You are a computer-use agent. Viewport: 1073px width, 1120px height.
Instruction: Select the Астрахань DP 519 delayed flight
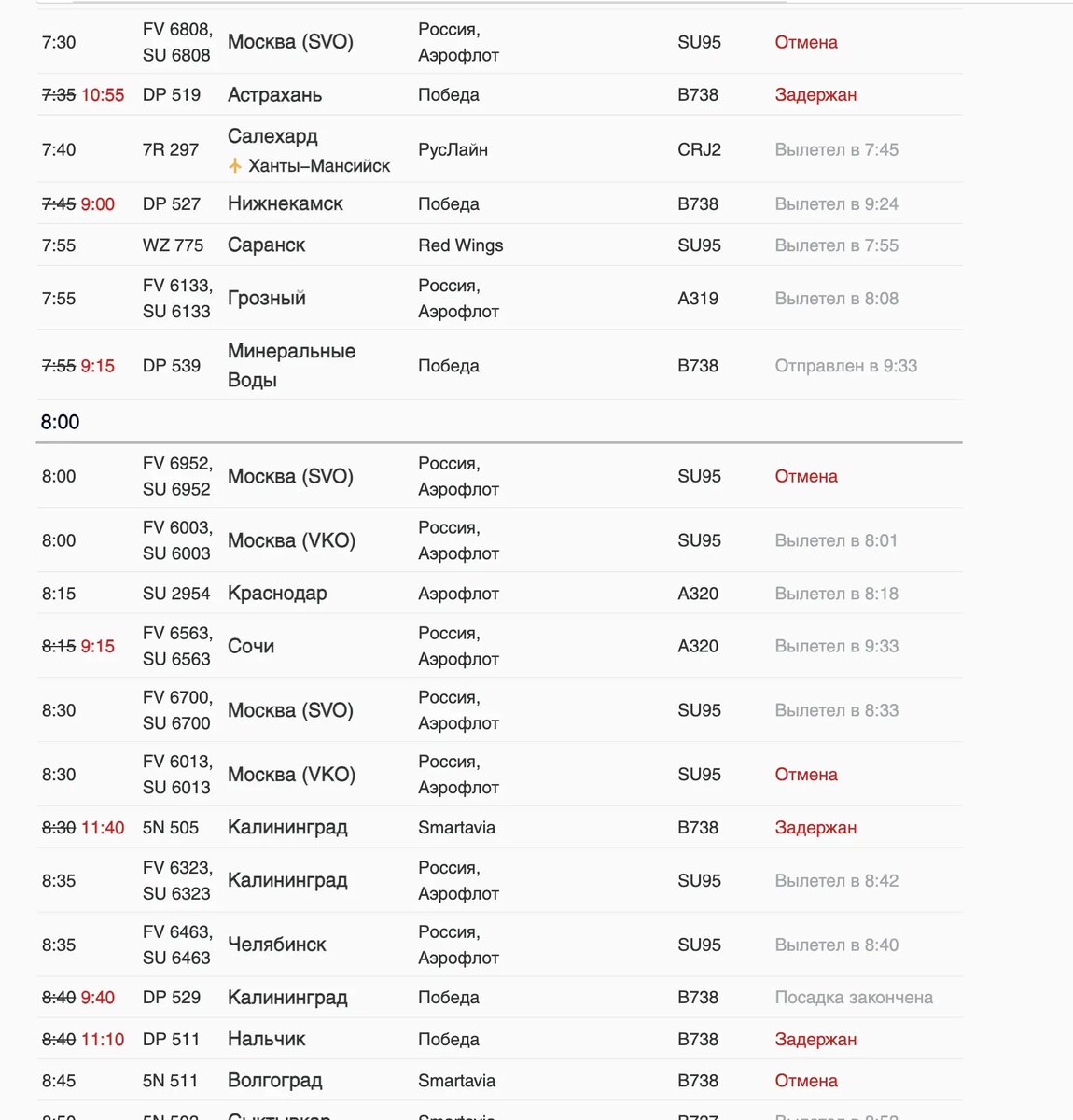[499, 94]
